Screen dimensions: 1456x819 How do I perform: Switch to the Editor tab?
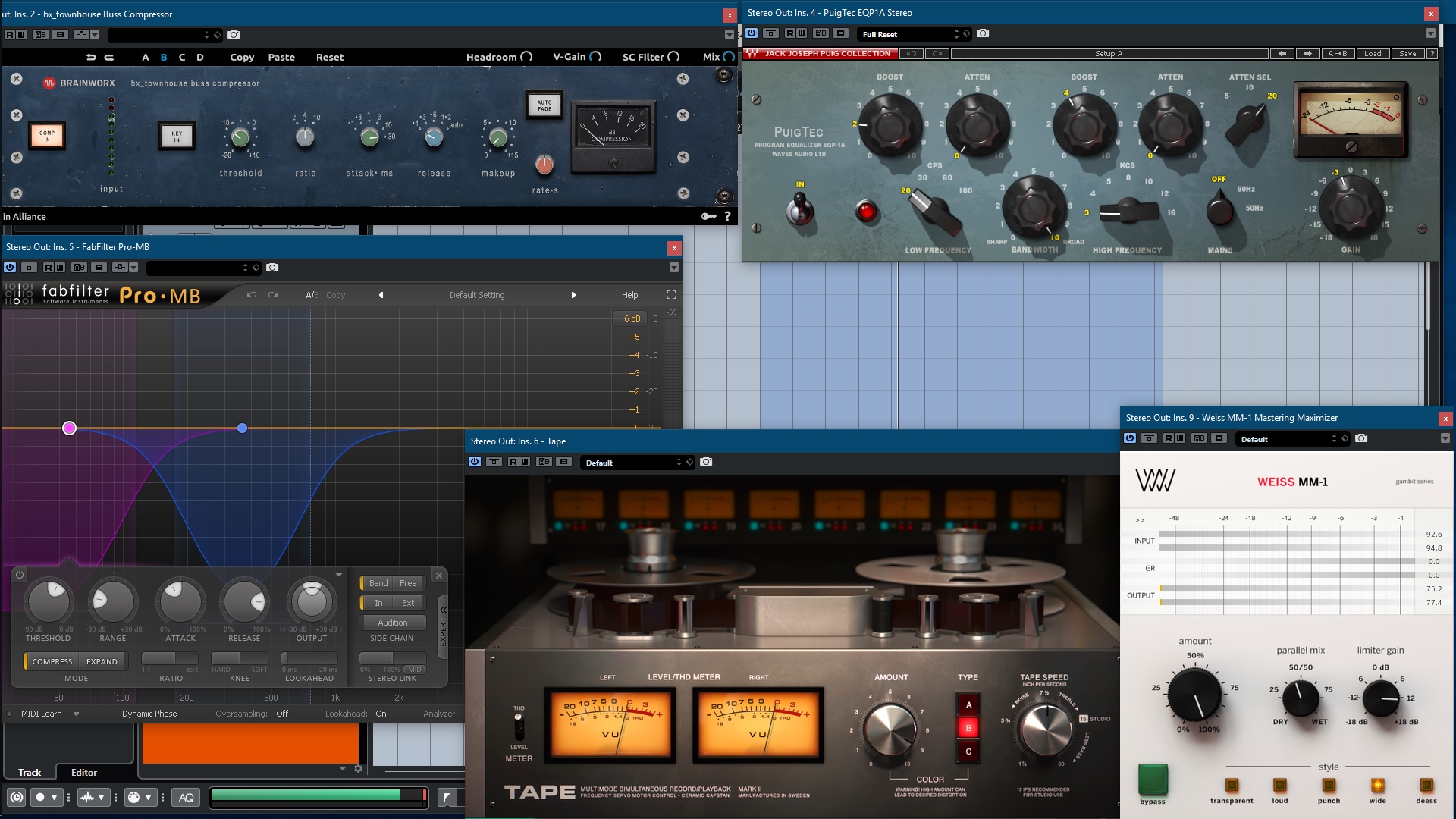(x=84, y=772)
